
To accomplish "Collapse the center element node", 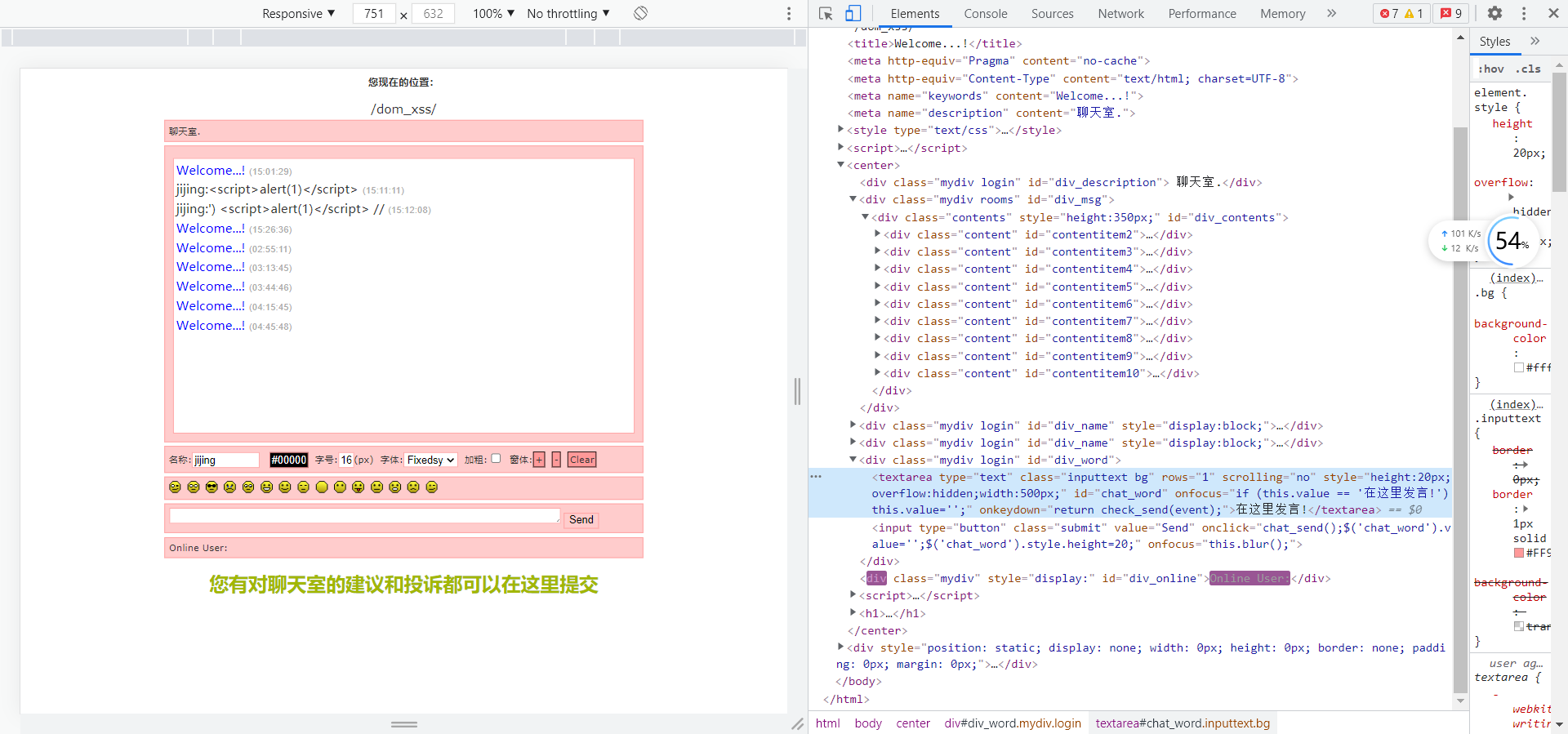I will [x=841, y=165].
